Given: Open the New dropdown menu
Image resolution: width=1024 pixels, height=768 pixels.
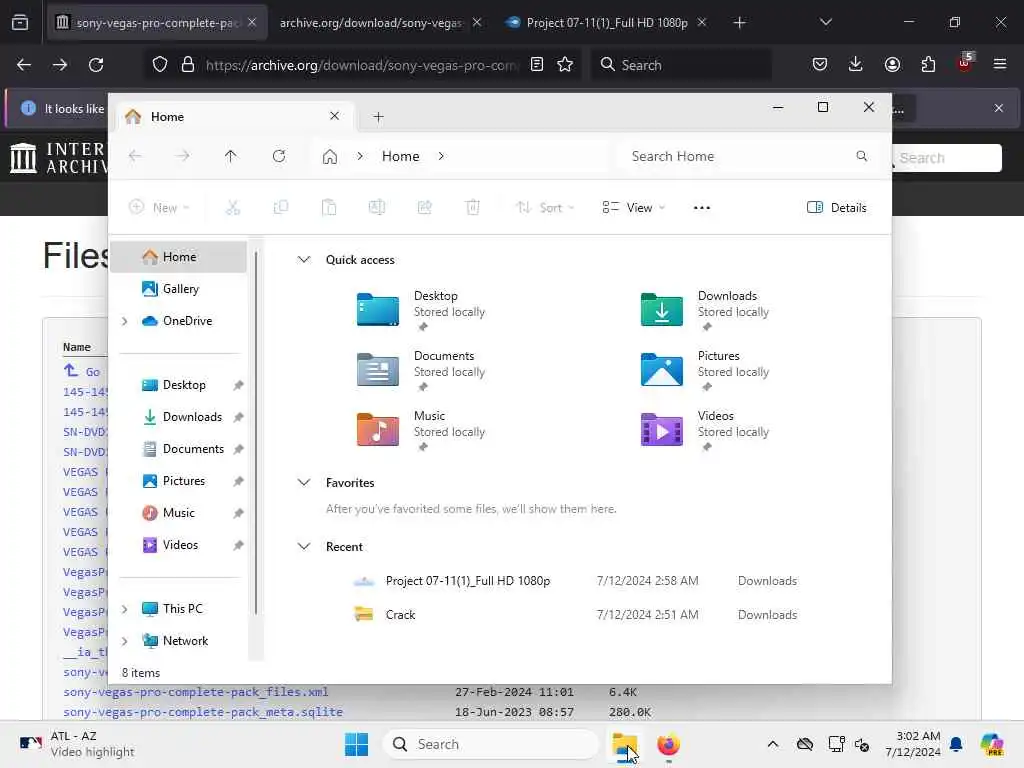Looking at the screenshot, I should (159, 208).
